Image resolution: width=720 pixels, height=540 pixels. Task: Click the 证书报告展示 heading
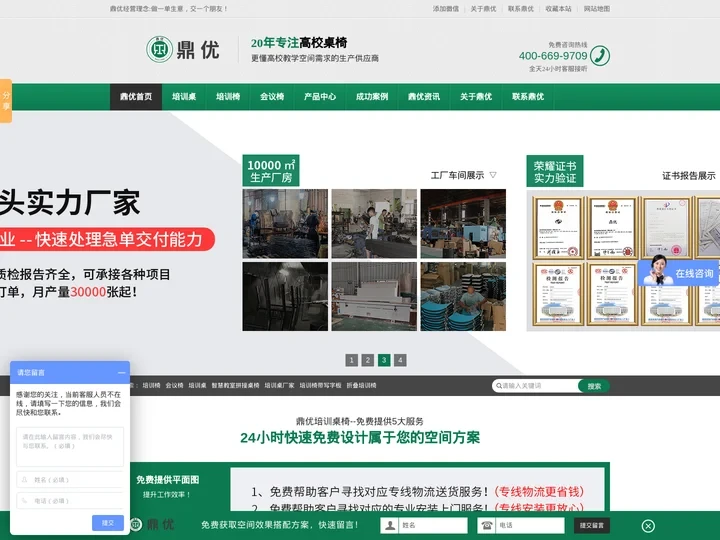point(688,175)
